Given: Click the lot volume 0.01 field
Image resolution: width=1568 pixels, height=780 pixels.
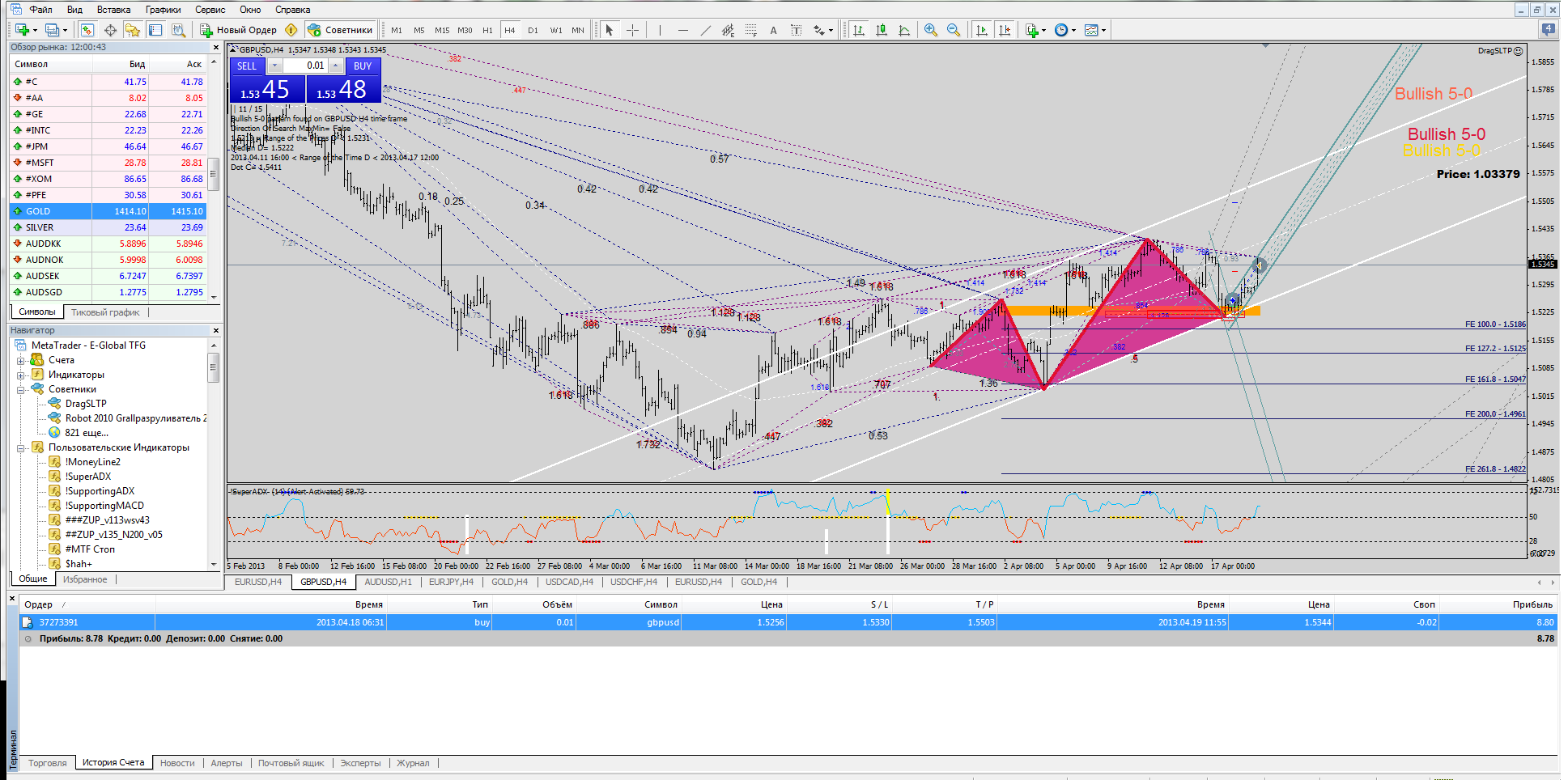Looking at the screenshot, I should (x=305, y=66).
